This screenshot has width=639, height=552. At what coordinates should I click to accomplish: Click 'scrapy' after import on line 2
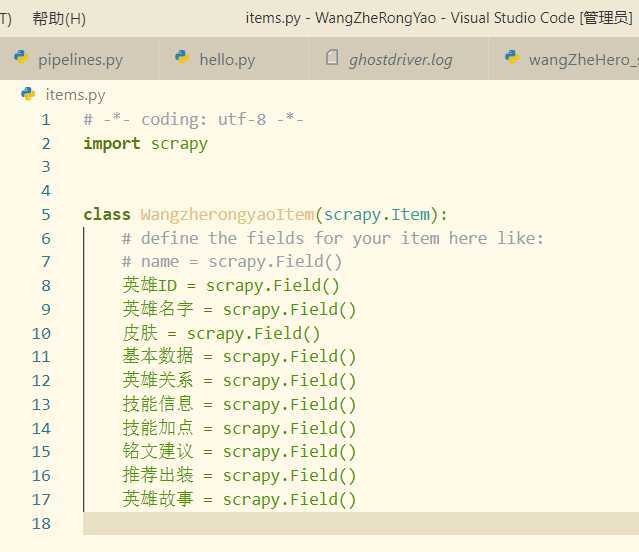(x=179, y=144)
